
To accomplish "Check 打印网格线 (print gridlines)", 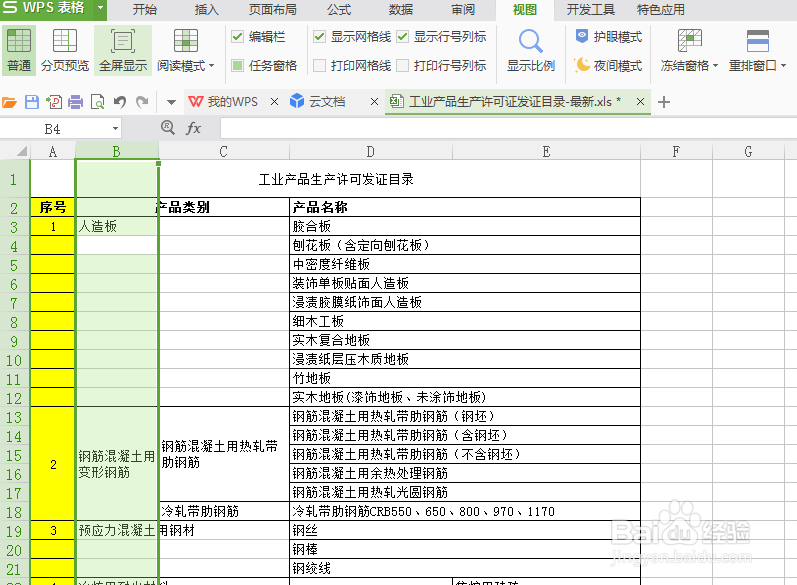I will [x=319, y=66].
